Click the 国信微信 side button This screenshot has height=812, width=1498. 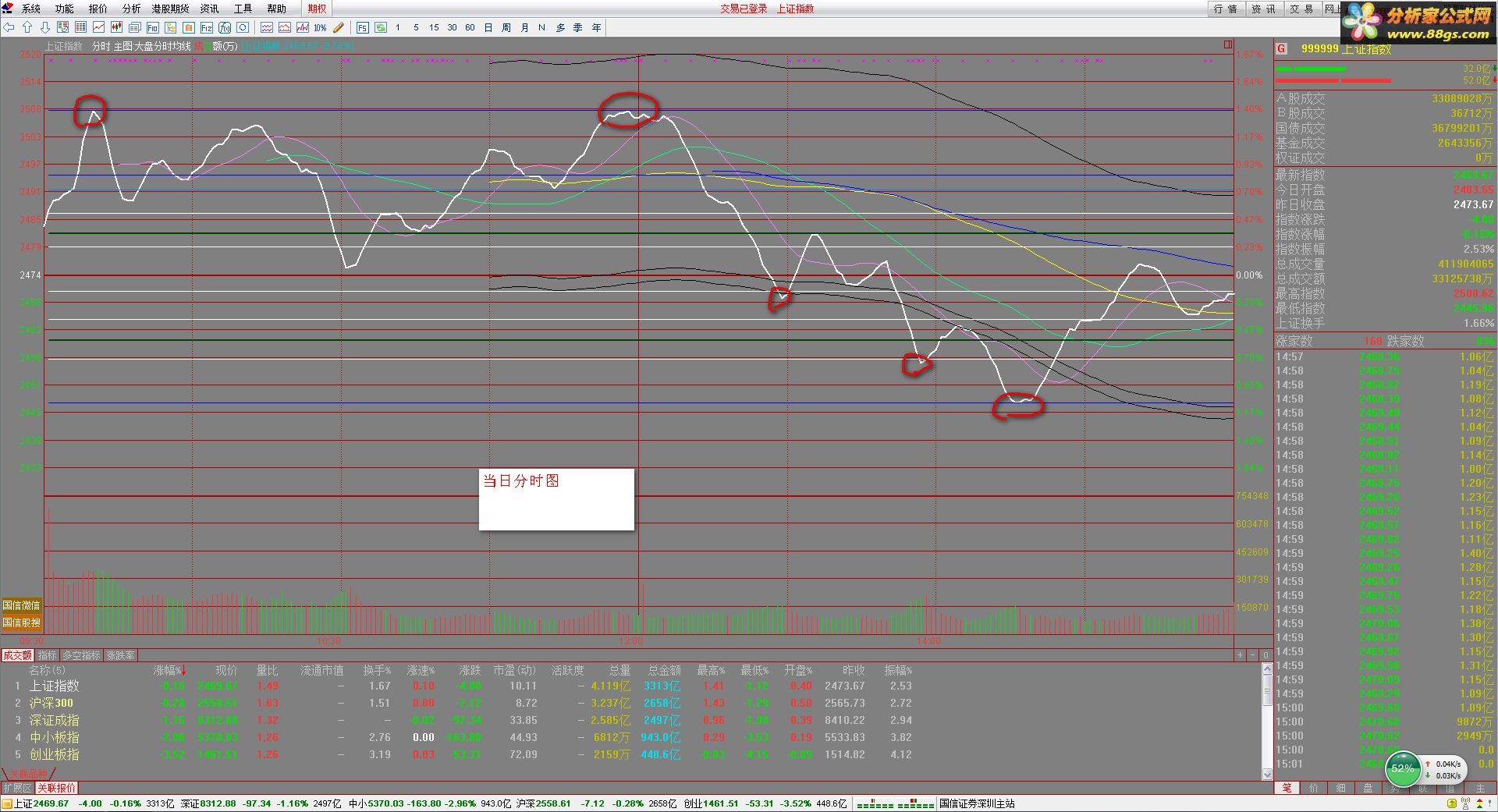[x=21, y=605]
